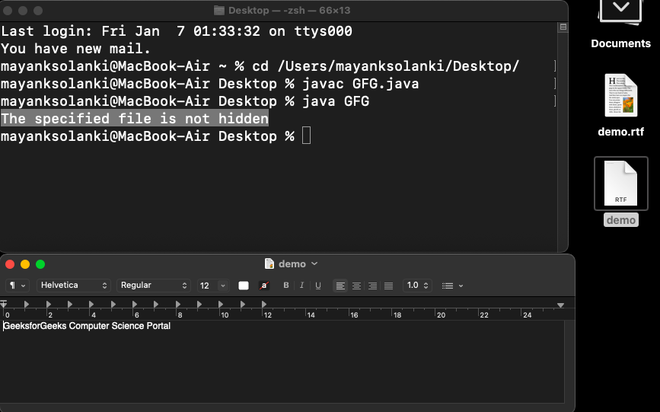Open the text highlight color picker

[264, 286]
